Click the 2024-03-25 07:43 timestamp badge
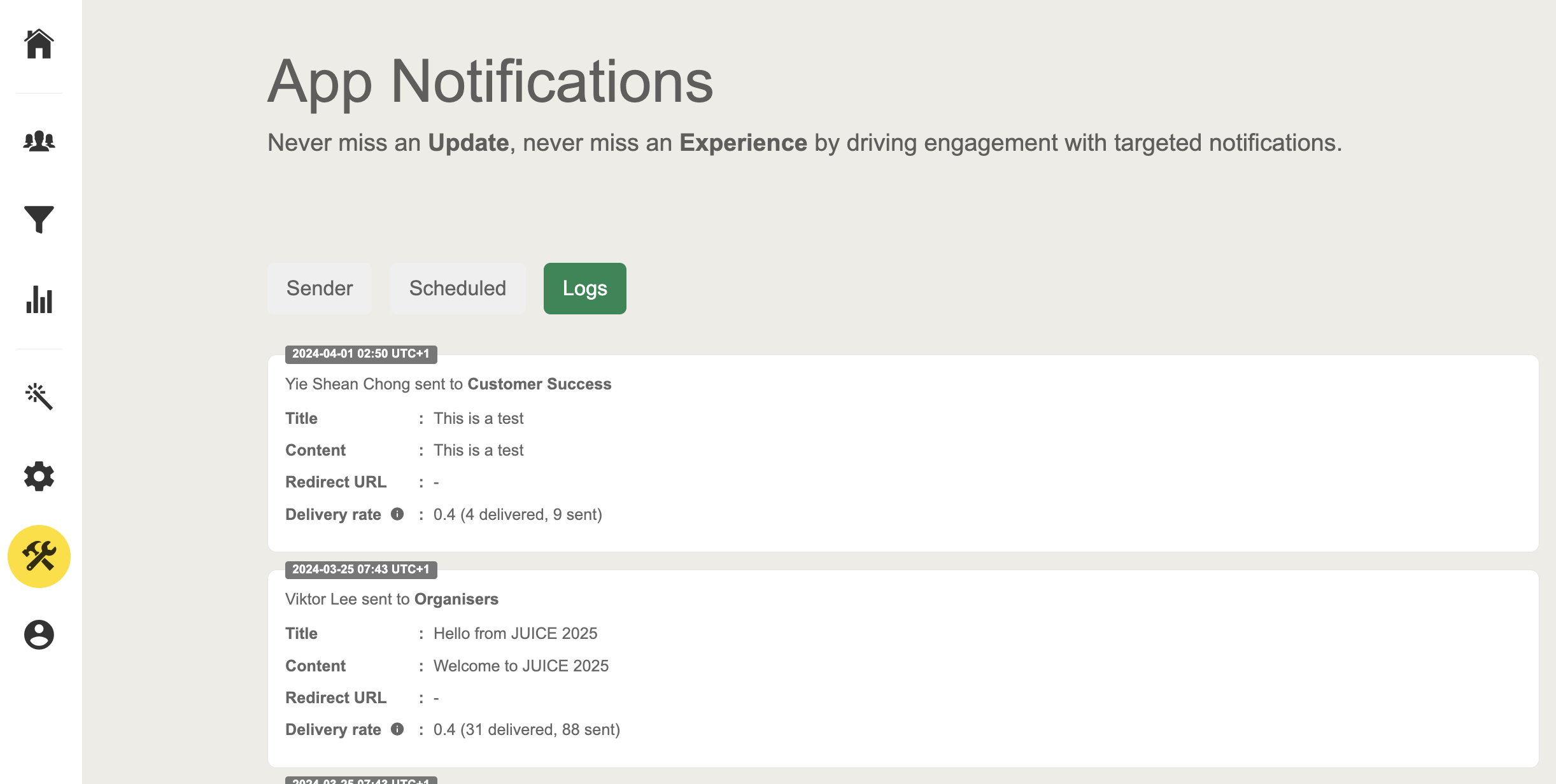1556x784 pixels. click(x=361, y=570)
